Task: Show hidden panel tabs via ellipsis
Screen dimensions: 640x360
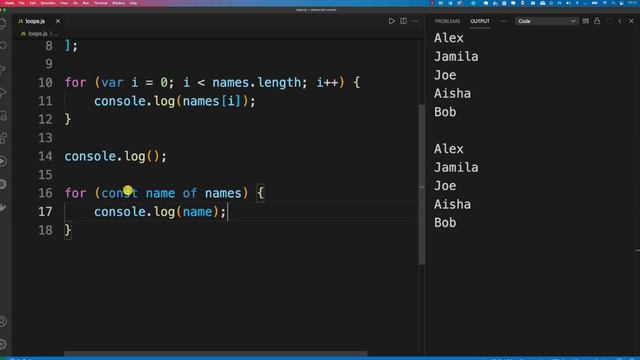Action: (503, 21)
